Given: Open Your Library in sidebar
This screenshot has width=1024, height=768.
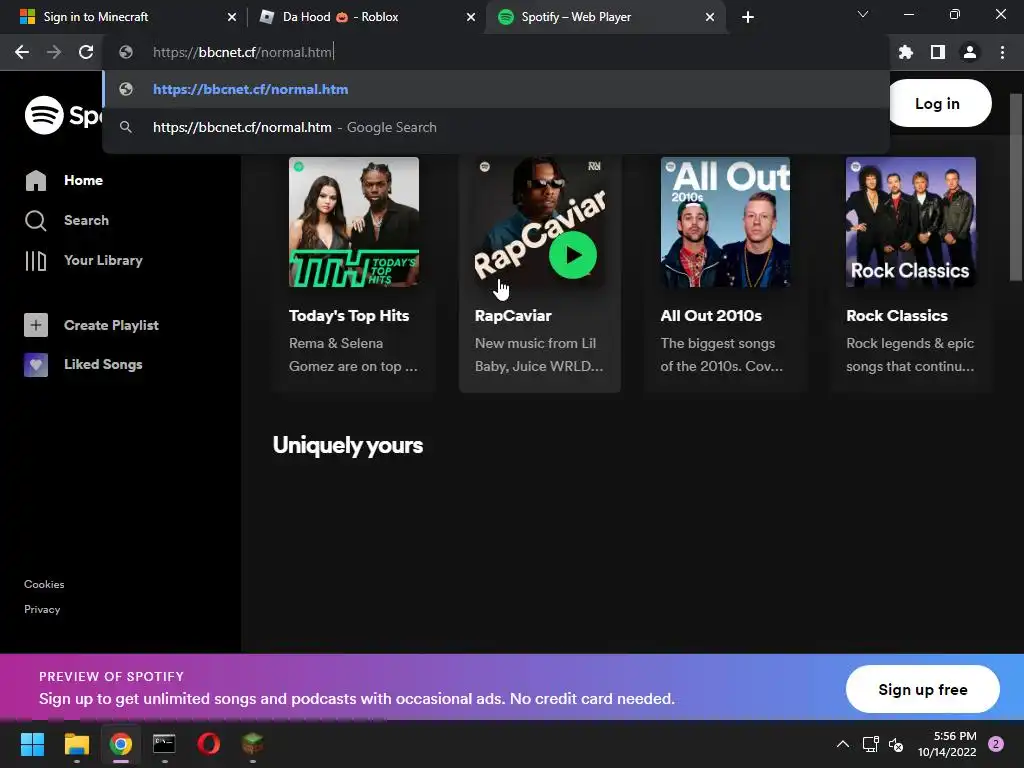Looking at the screenshot, I should (x=84, y=261).
